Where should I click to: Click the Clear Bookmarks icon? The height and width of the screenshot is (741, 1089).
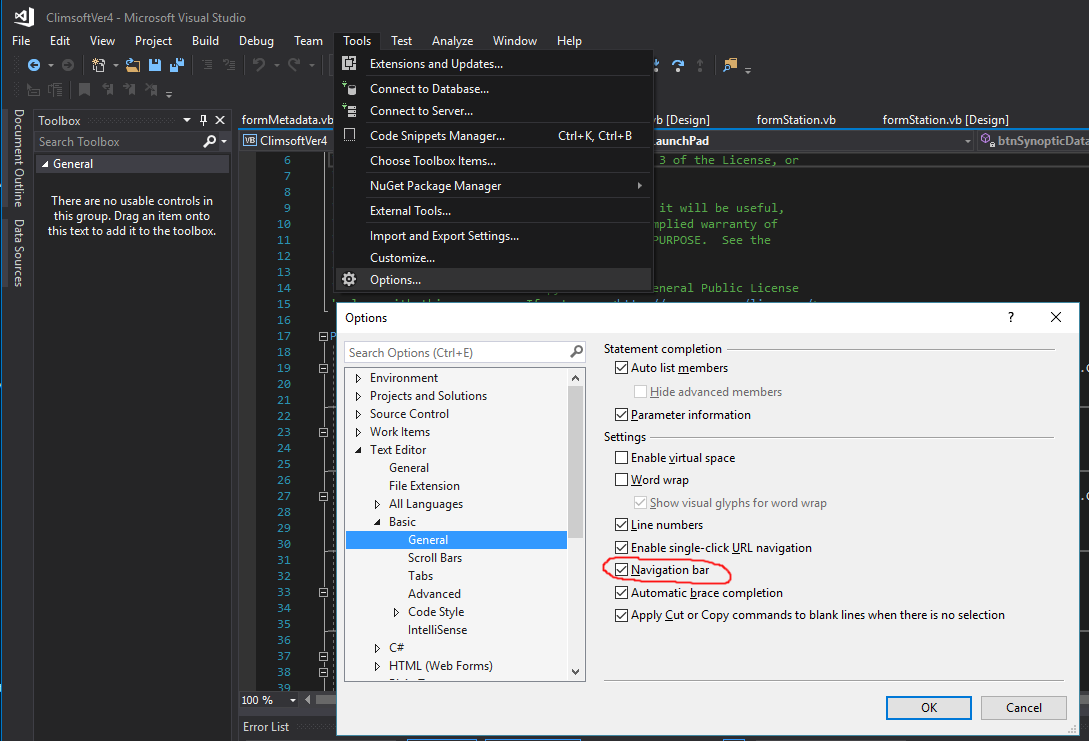(x=151, y=90)
